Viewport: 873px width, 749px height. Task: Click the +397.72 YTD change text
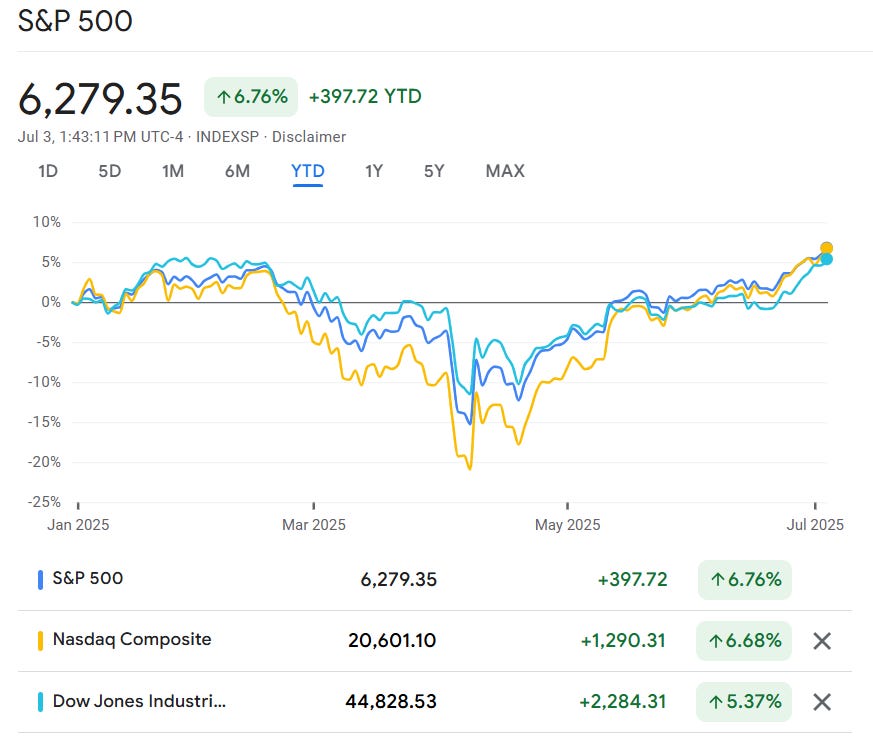365,96
